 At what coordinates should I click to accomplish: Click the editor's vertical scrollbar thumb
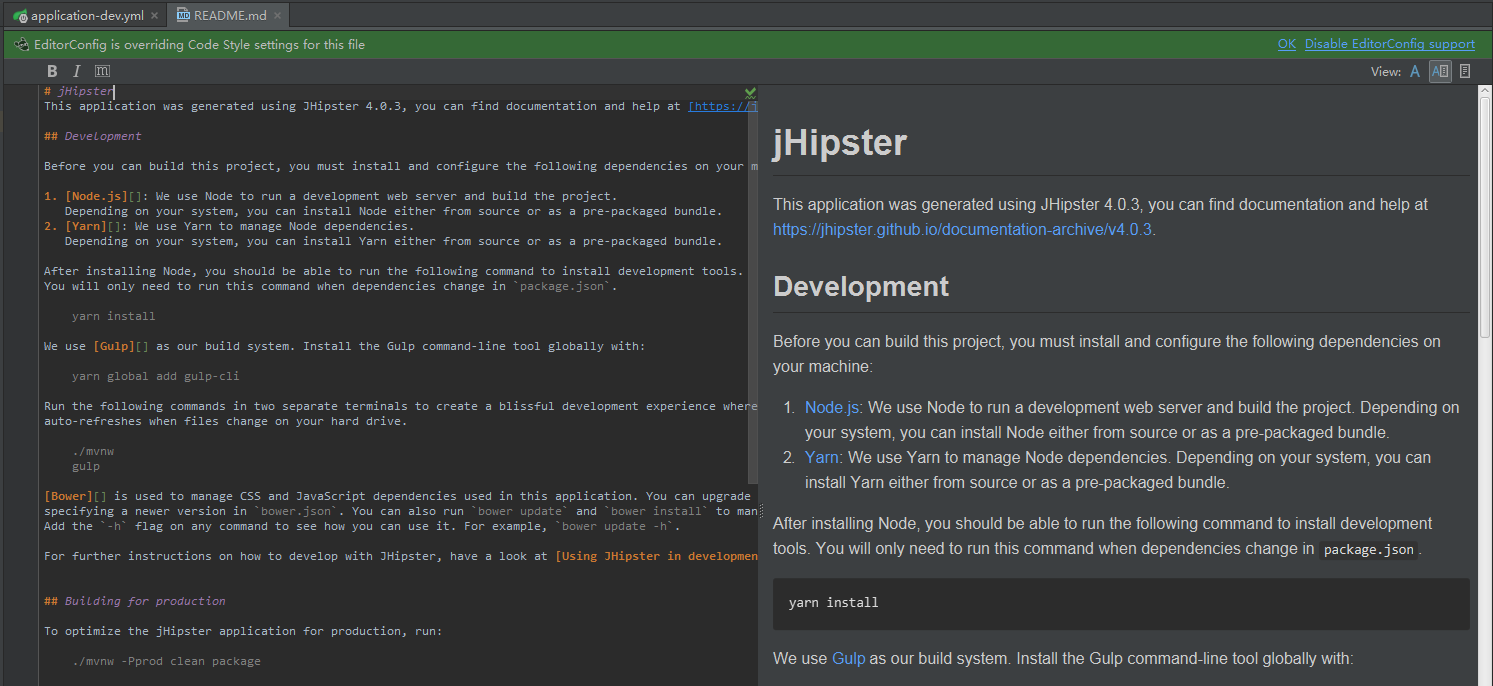click(x=752, y=290)
